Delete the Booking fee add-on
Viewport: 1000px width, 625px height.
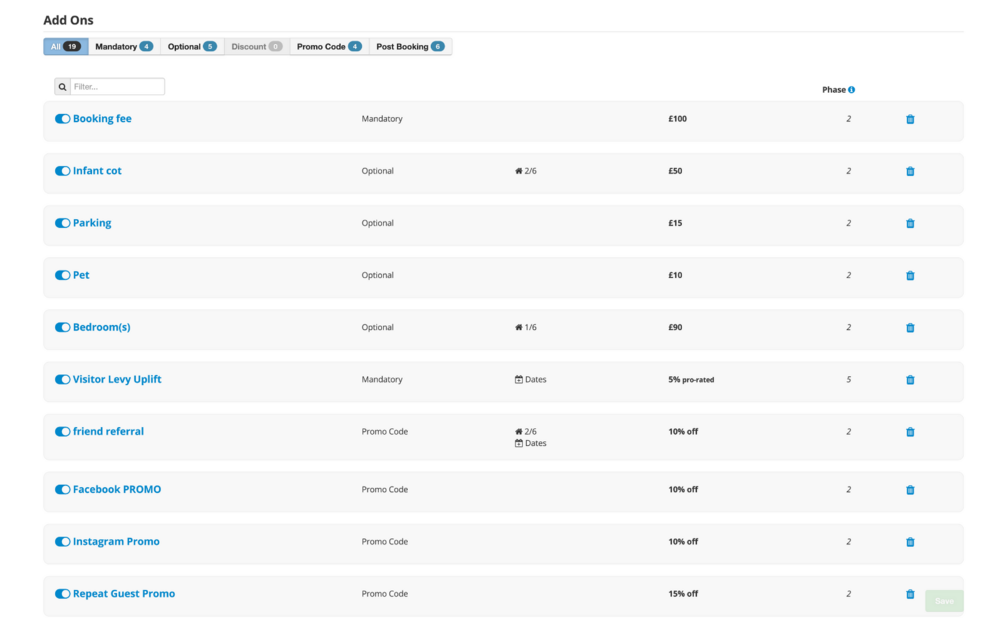910,119
